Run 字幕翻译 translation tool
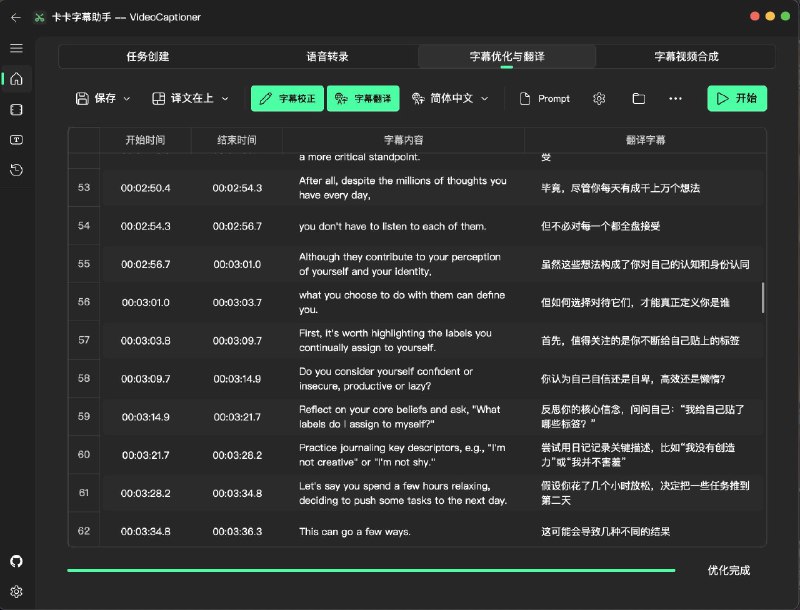Image resolution: width=800 pixels, height=610 pixels. tap(364, 99)
